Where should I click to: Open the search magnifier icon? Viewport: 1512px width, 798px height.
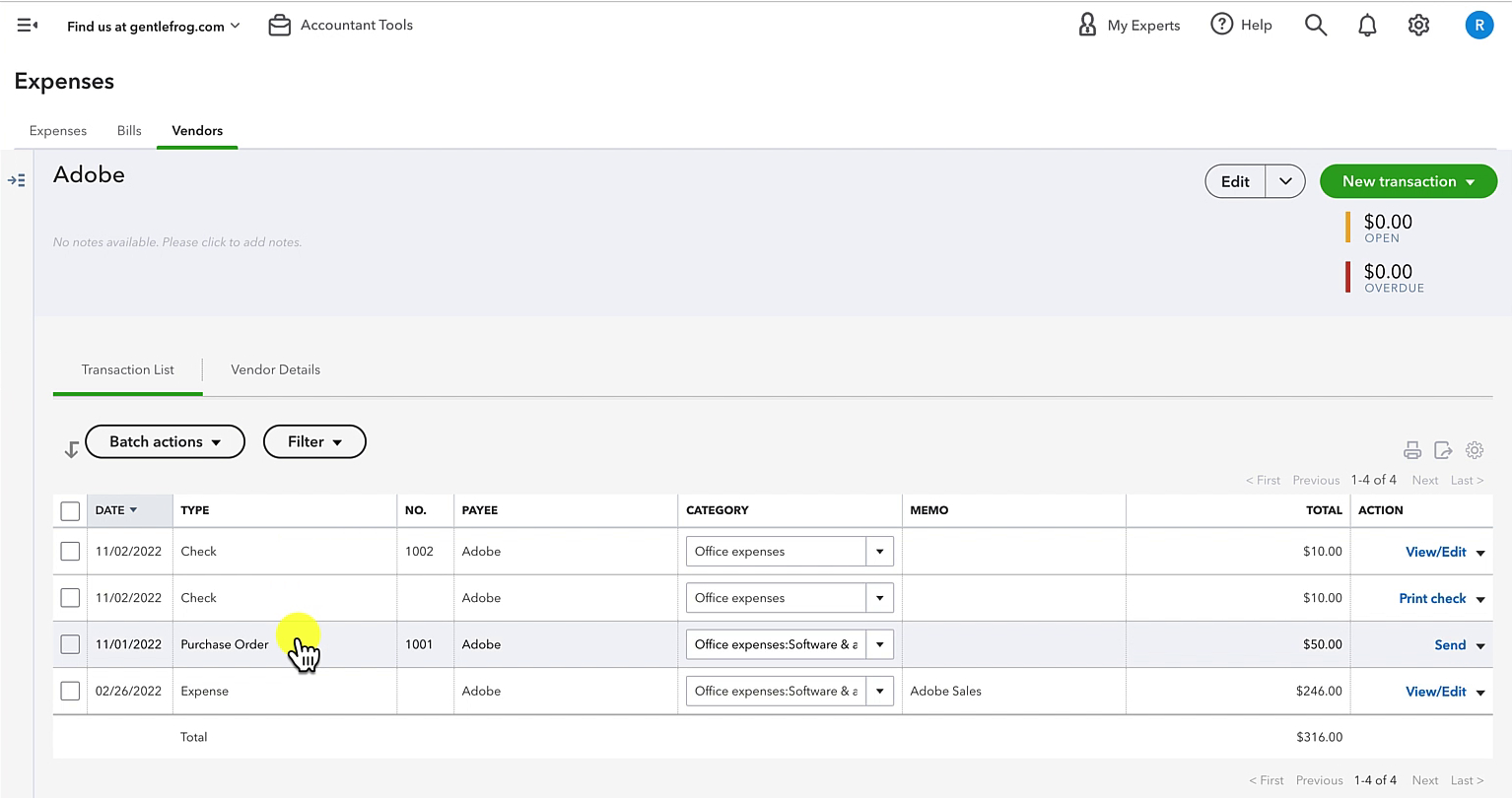click(1316, 25)
